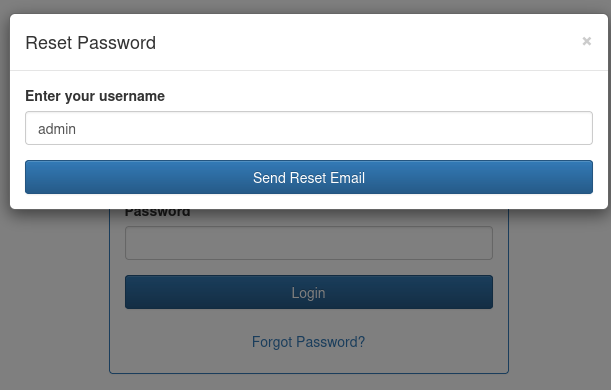Viewport: 611px width, 390px height.
Task: Click the modal body below the Send button
Action: [x=309, y=201]
